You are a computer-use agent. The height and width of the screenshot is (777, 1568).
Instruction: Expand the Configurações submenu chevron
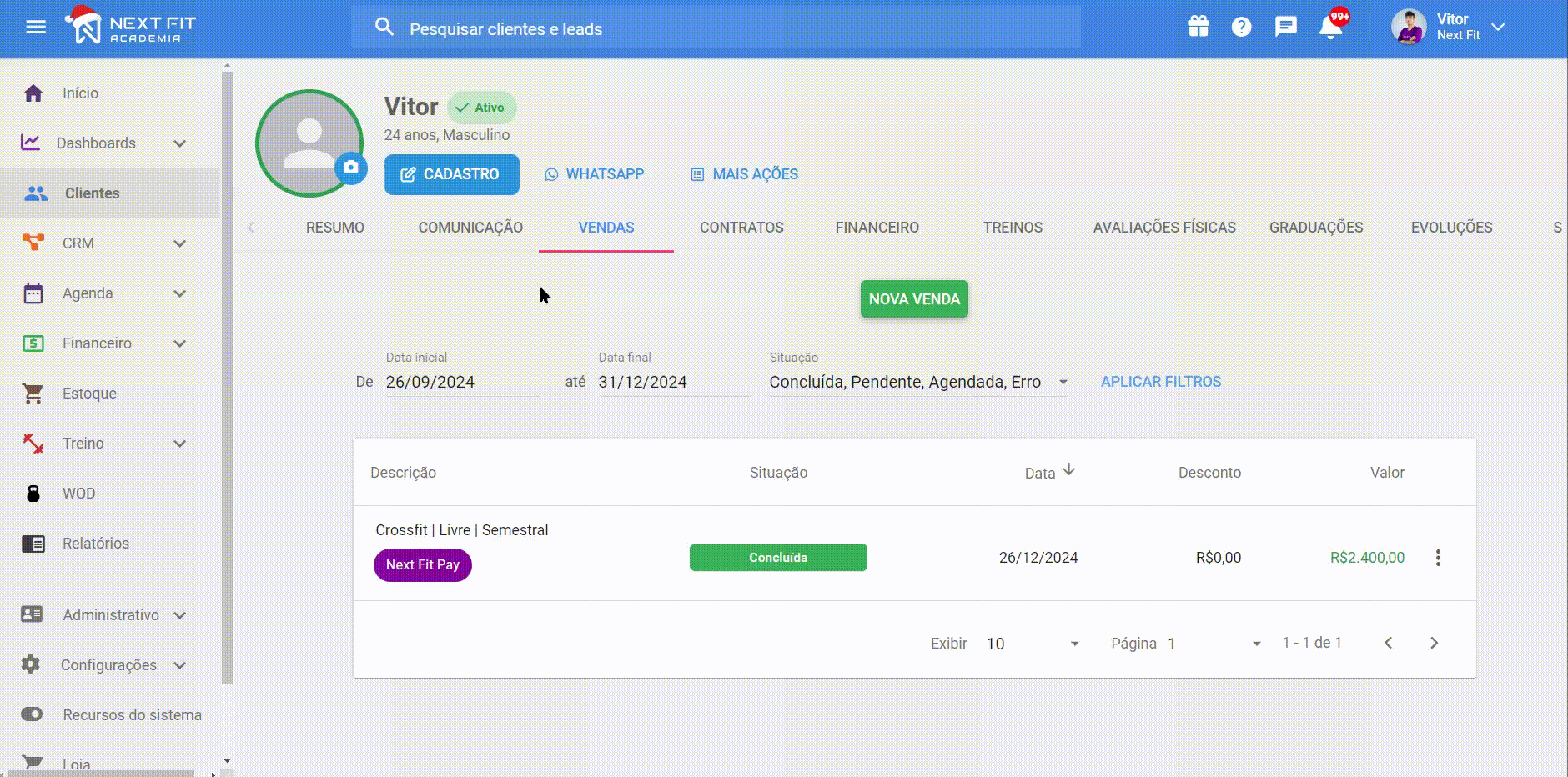tap(179, 665)
